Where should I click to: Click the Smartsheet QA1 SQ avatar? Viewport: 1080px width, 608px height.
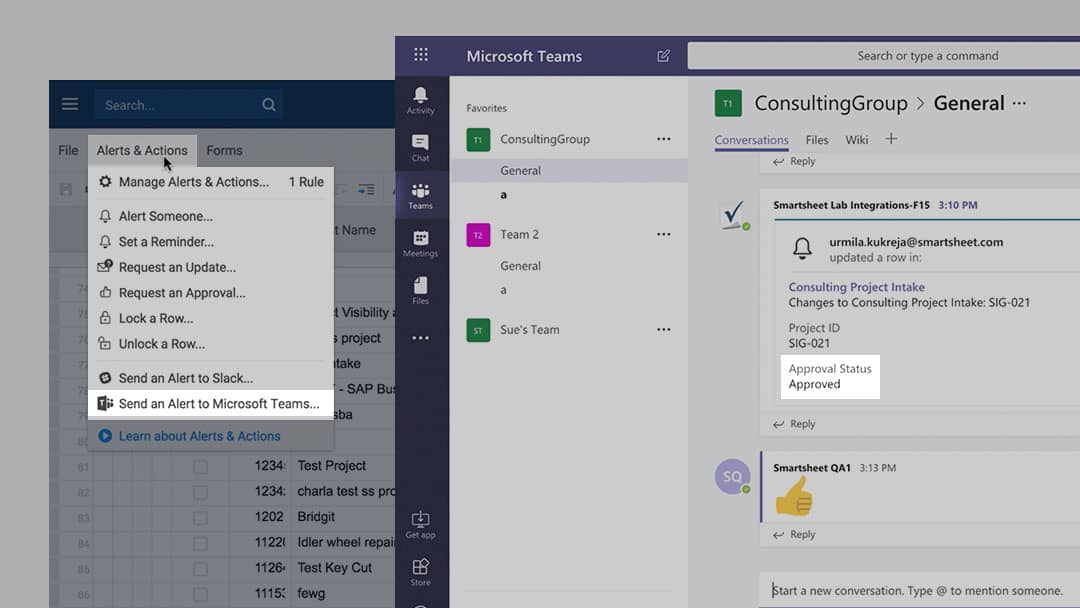pos(732,476)
